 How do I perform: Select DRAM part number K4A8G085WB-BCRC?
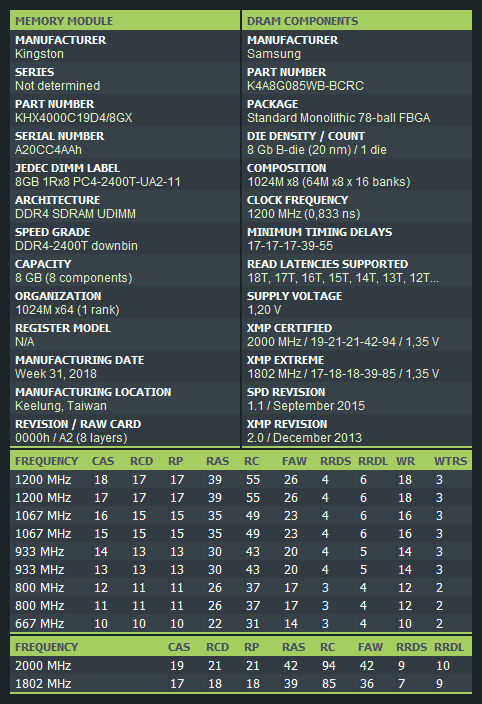click(x=305, y=86)
